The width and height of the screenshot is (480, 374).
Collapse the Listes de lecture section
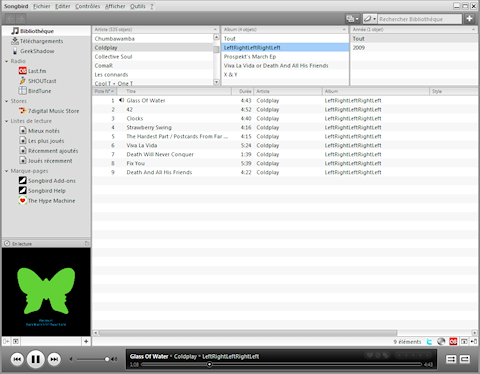(x=6, y=121)
